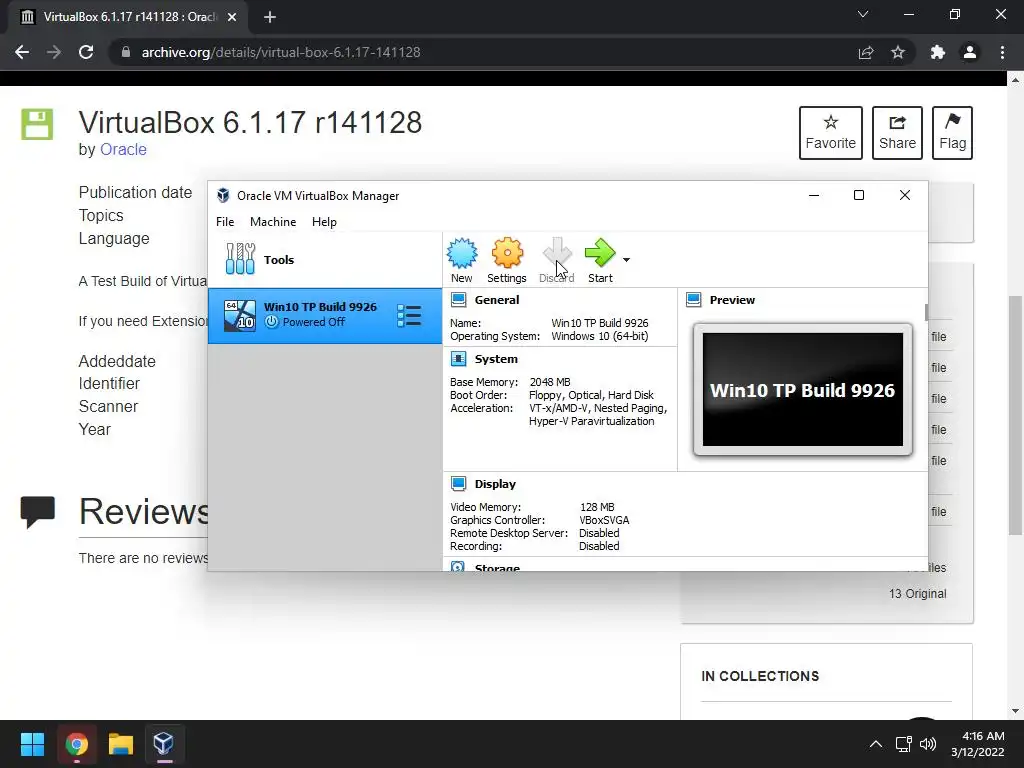Screen dimensions: 1024x768
Task: Open the tab search chevron in Chrome
Action: [863, 14]
